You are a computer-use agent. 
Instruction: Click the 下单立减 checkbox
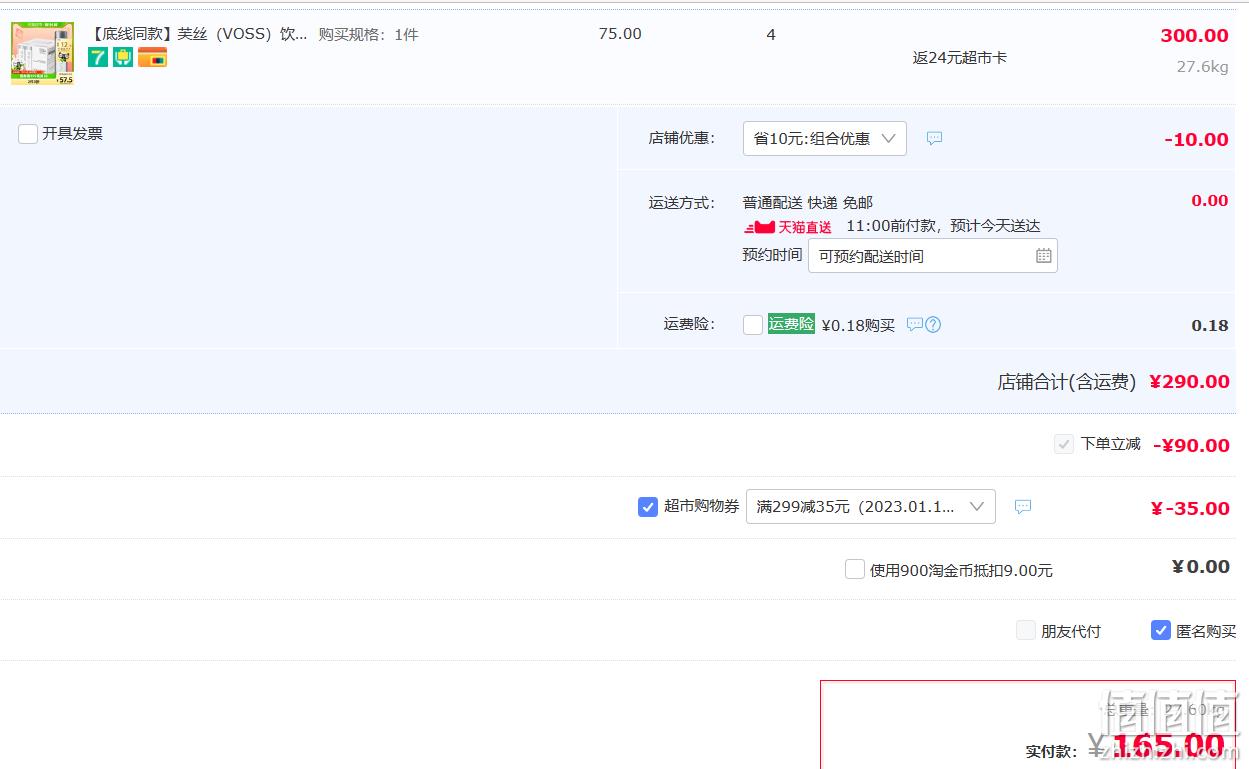click(1064, 444)
